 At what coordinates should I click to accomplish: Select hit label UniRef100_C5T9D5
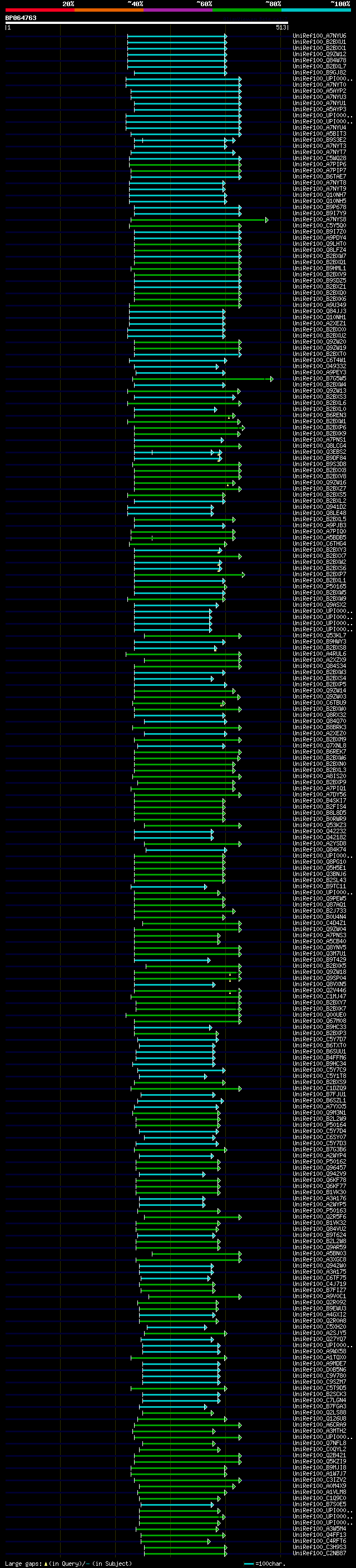[x=319, y=1388]
